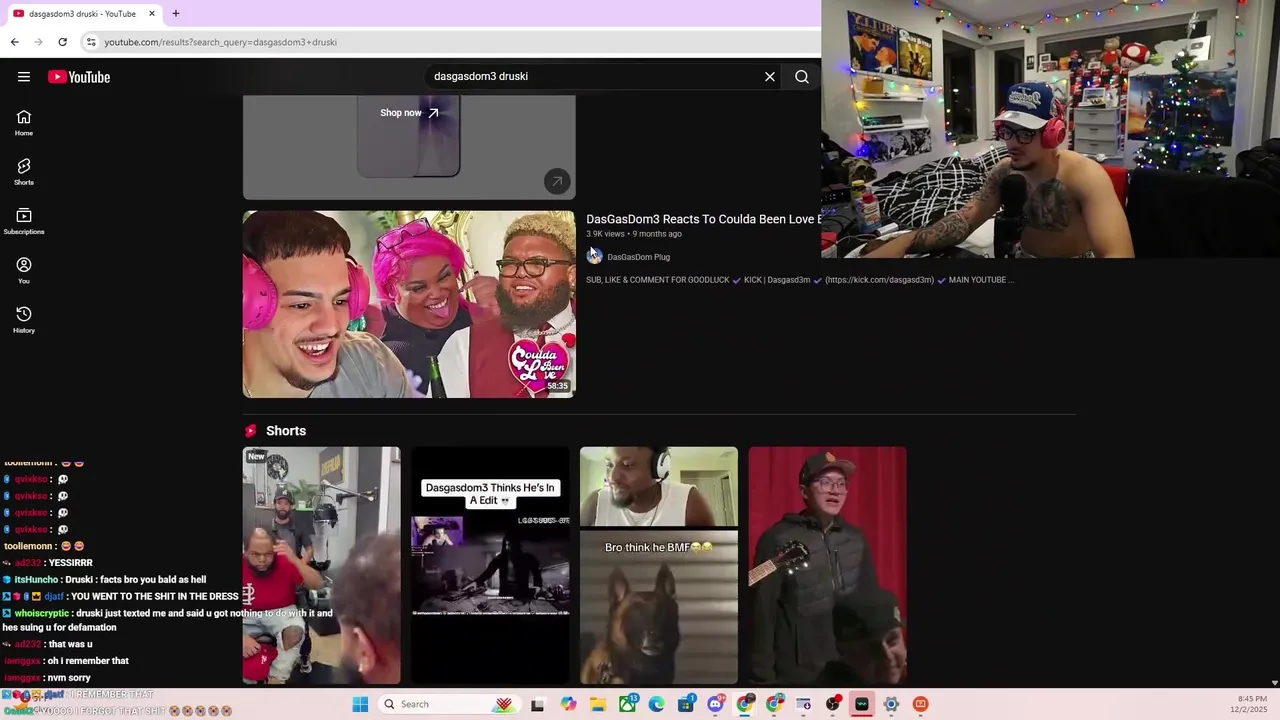Open Discord from the taskbar

[716, 704]
